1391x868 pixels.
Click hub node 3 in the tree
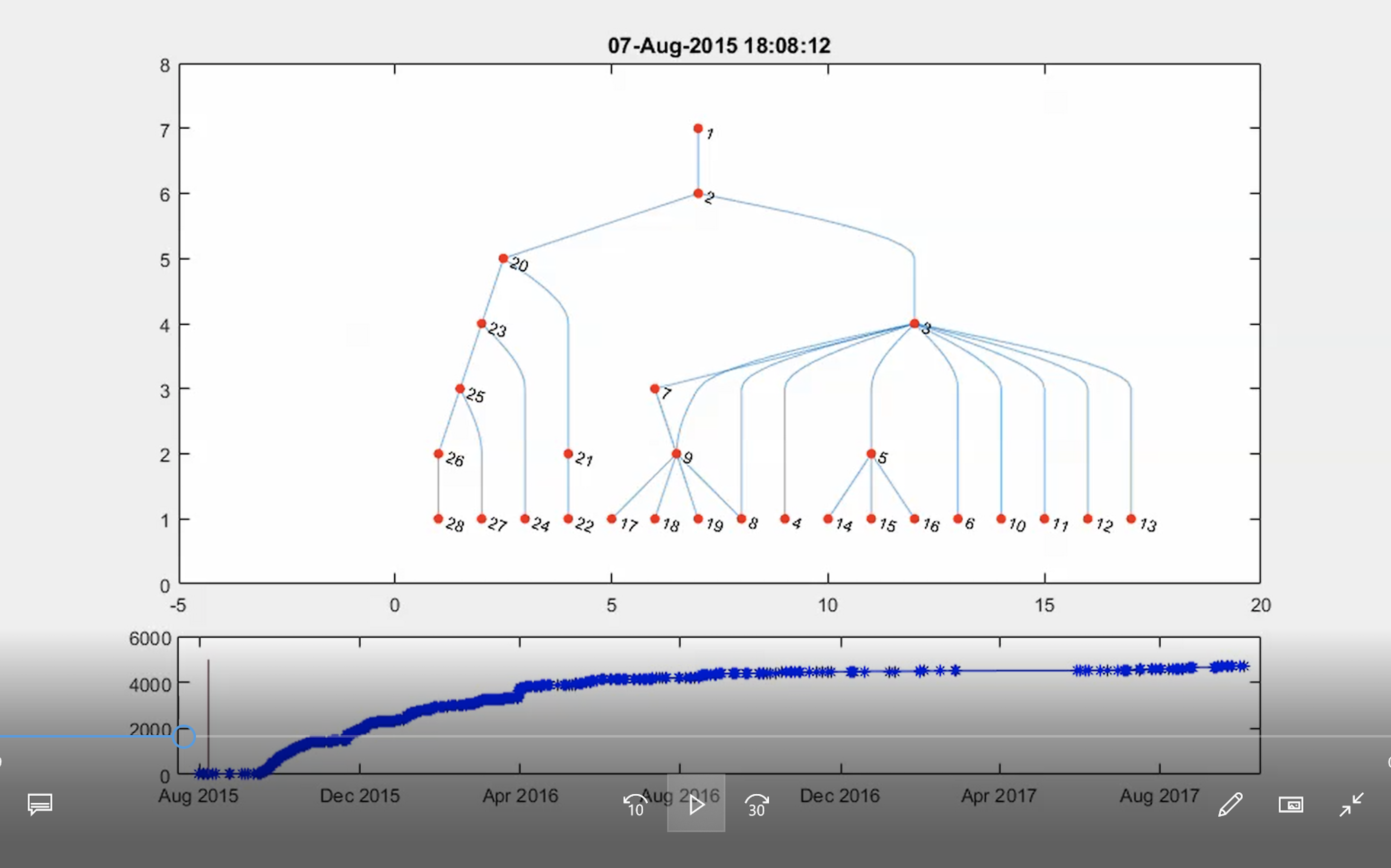click(914, 324)
